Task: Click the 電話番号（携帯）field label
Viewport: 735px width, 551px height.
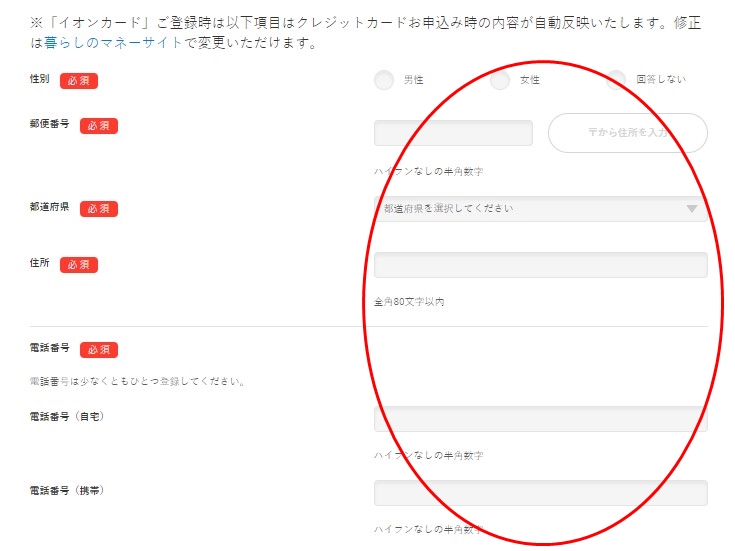Action: 67,491
